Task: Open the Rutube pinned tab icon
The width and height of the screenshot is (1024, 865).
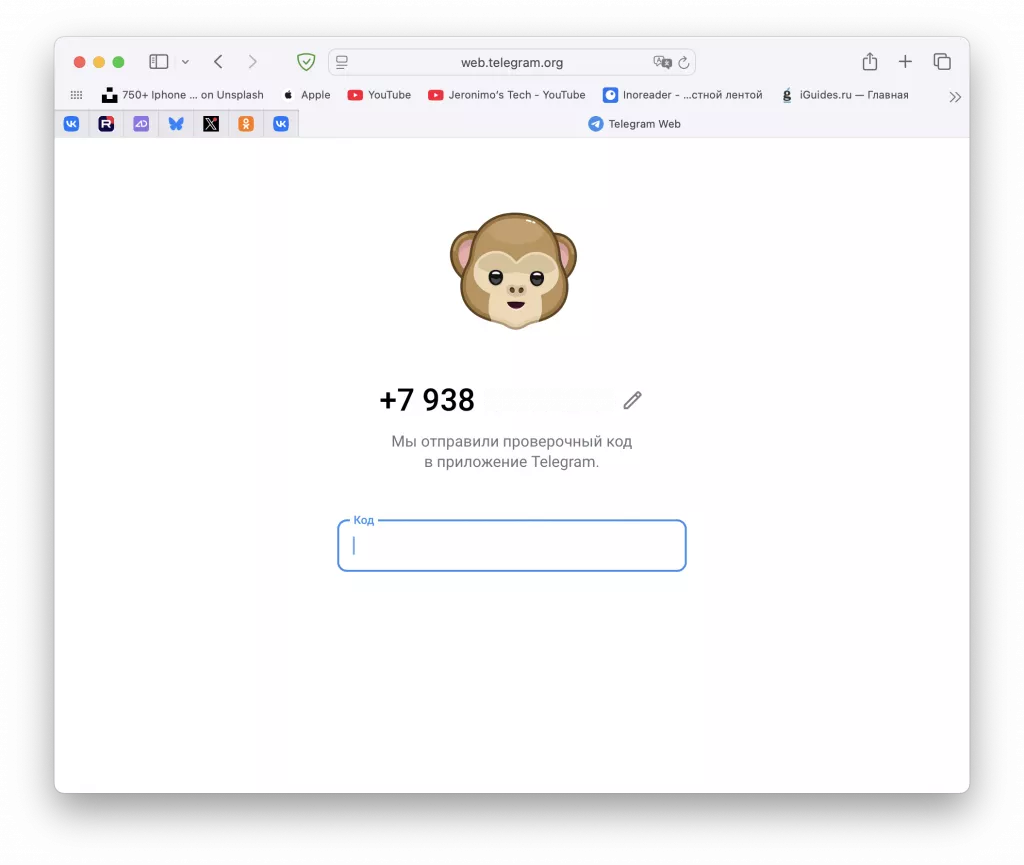Action: click(106, 123)
